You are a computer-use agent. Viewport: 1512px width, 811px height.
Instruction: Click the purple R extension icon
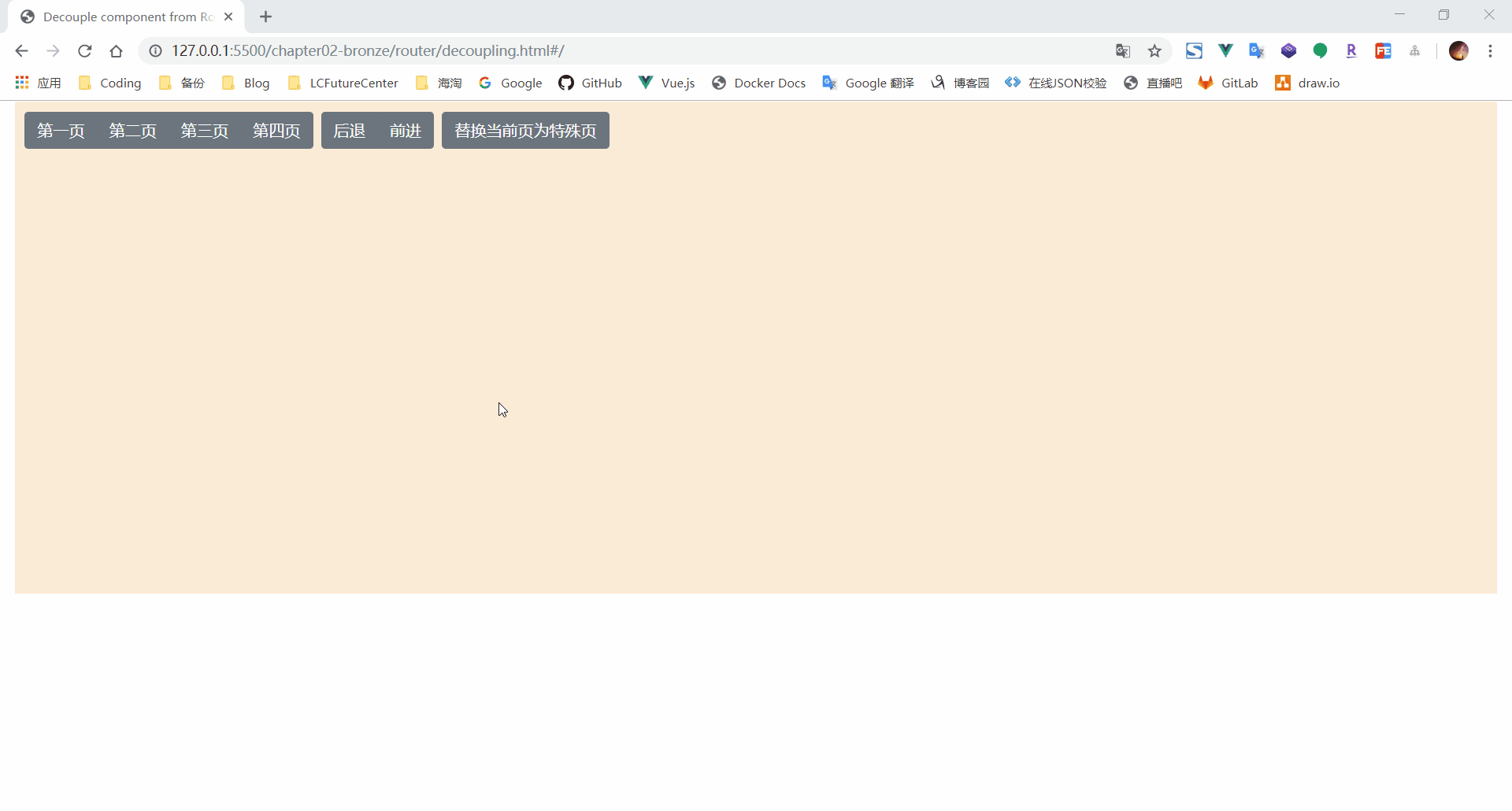click(1351, 51)
